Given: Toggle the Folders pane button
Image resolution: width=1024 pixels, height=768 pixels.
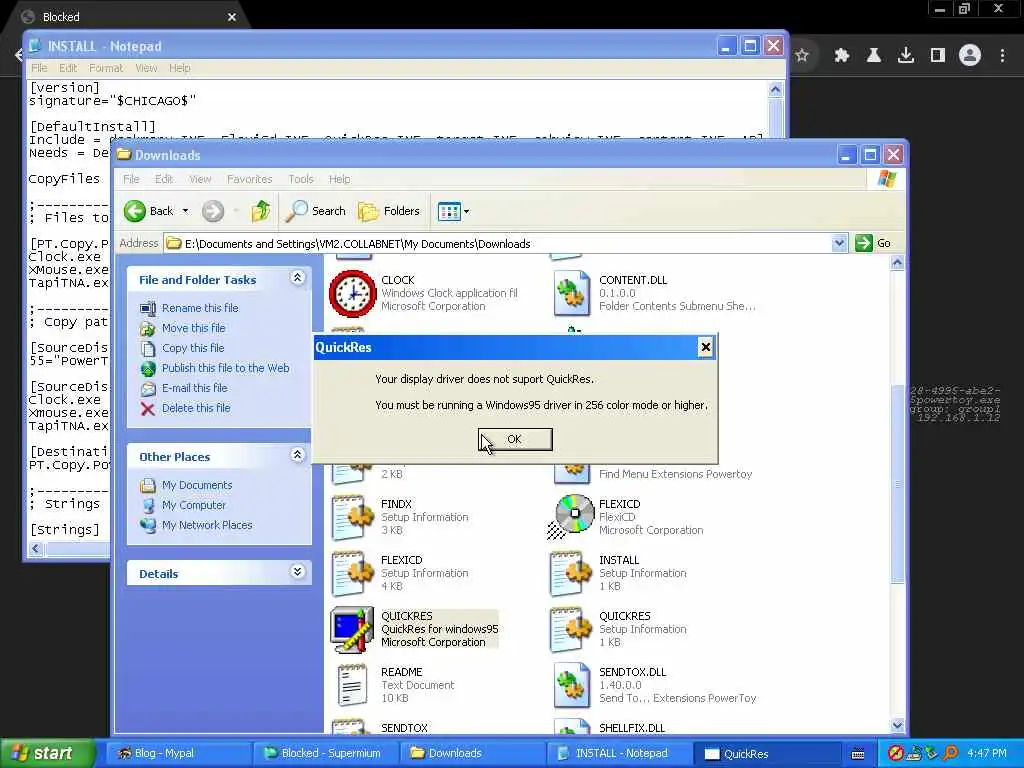Looking at the screenshot, I should click(x=389, y=211).
